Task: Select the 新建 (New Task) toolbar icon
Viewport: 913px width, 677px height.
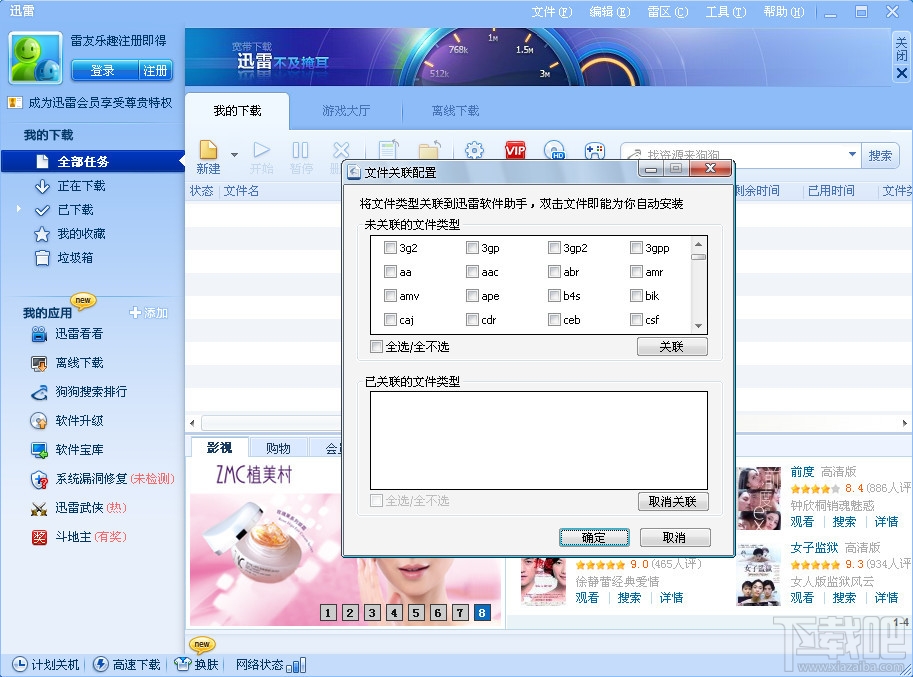Action: (207, 150)
